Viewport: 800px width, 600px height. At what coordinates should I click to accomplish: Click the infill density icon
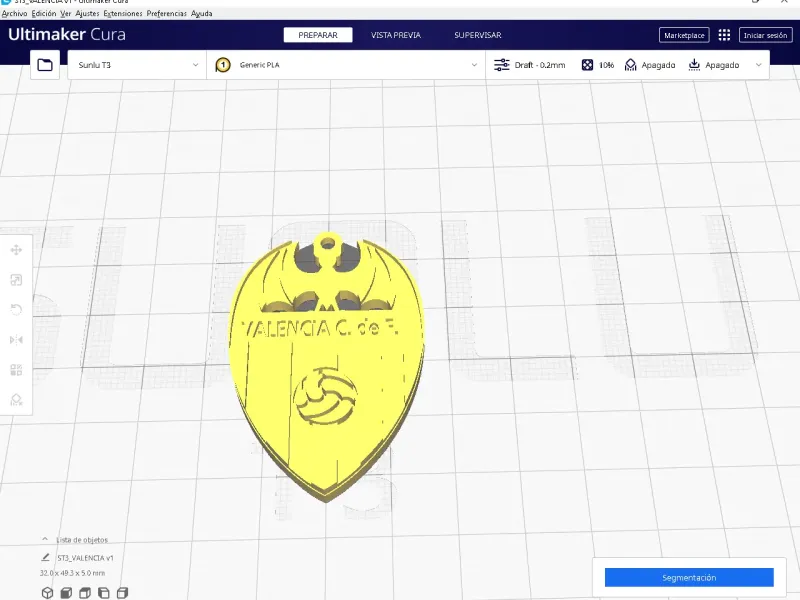(587, 65)
